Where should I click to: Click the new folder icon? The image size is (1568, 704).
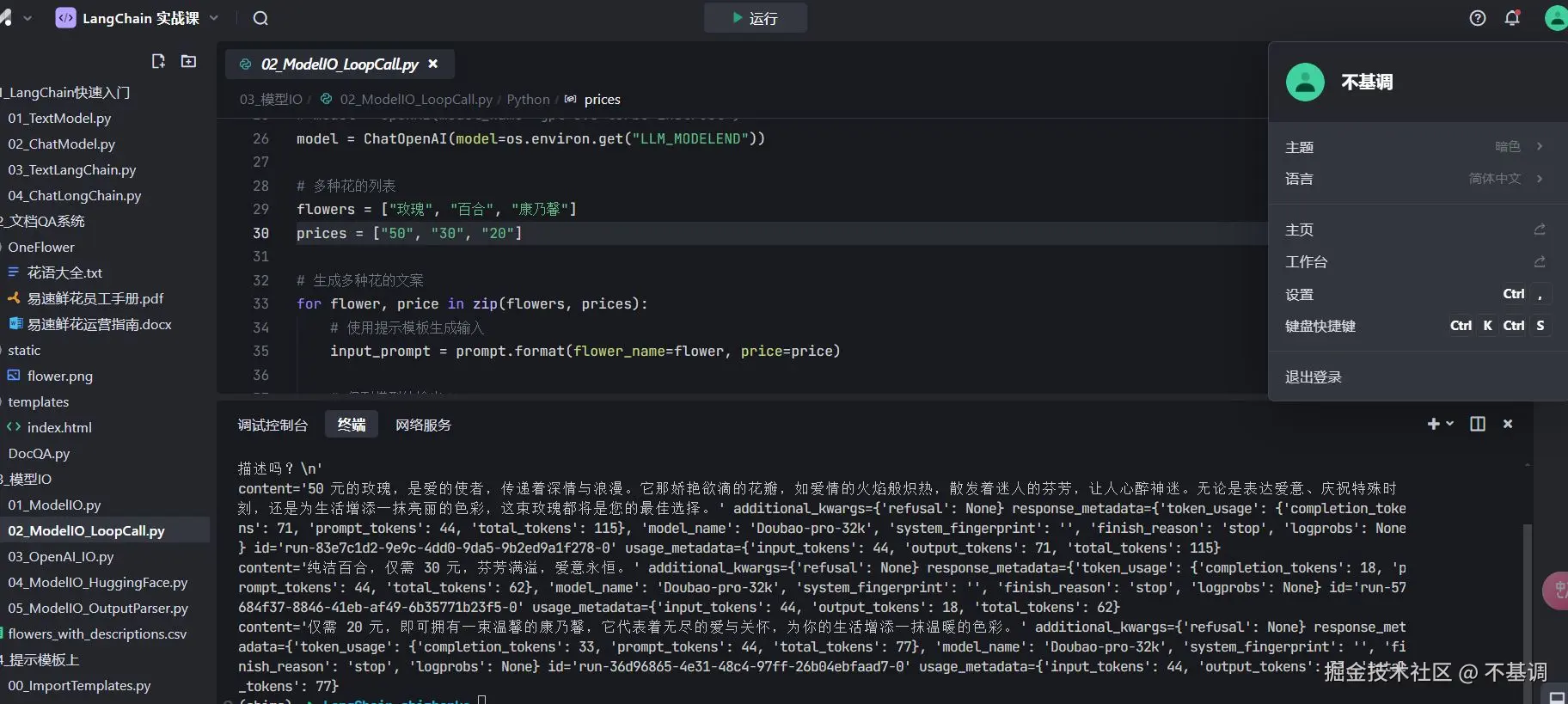(x=188, y=61)
